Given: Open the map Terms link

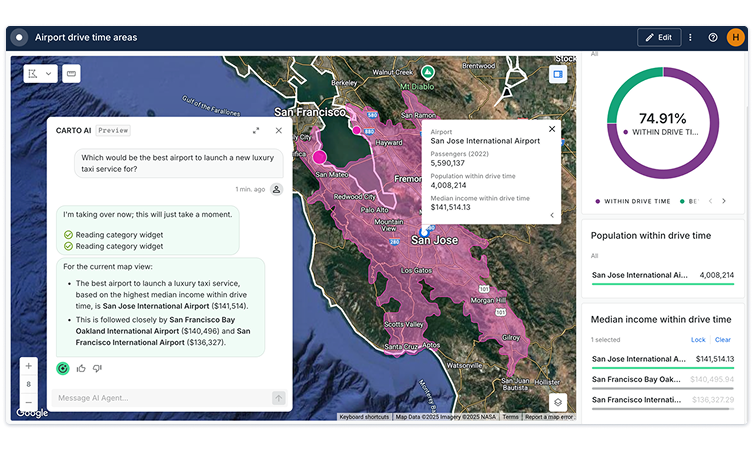Looking at the screenshot, I should click(510, 417).
